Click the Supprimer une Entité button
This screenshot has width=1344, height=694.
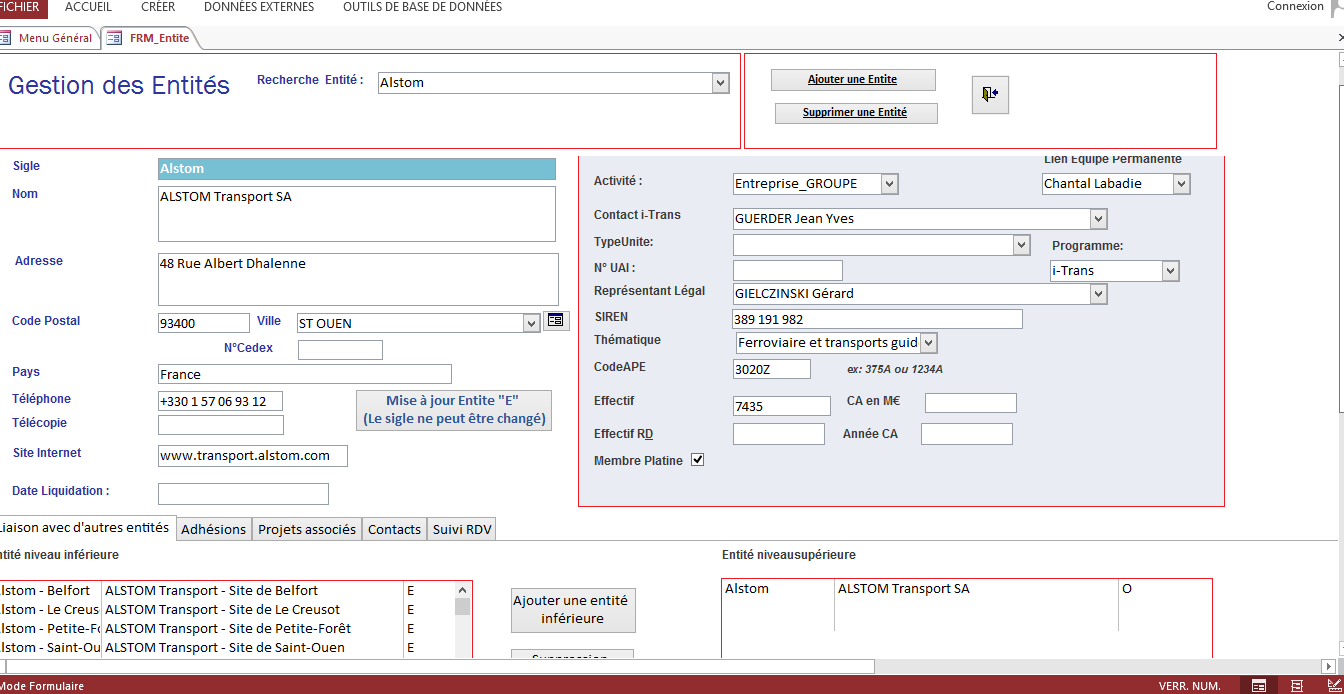pos(855,113)
